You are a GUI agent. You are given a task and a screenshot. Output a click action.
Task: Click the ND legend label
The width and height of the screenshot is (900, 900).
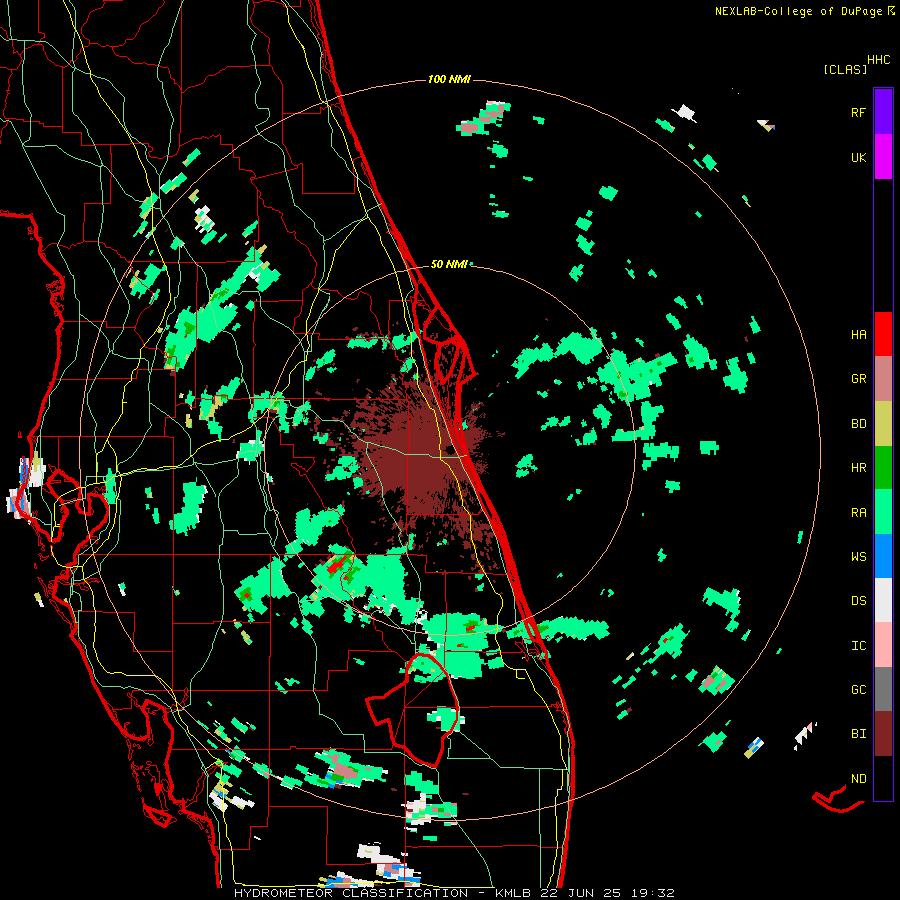858,778
